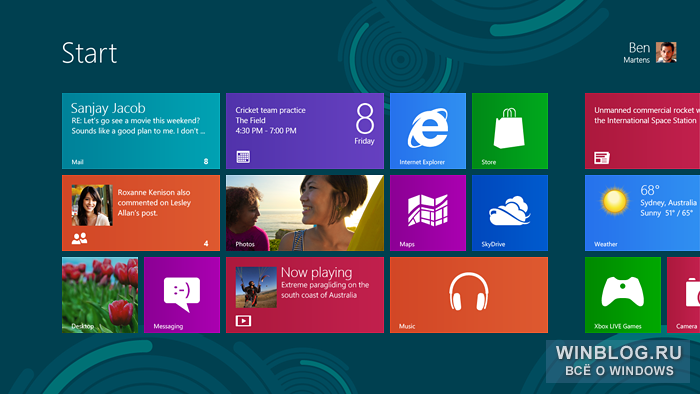Click the 68° temperature reading
Screen dimensions: 700x394
pos(650,190)
